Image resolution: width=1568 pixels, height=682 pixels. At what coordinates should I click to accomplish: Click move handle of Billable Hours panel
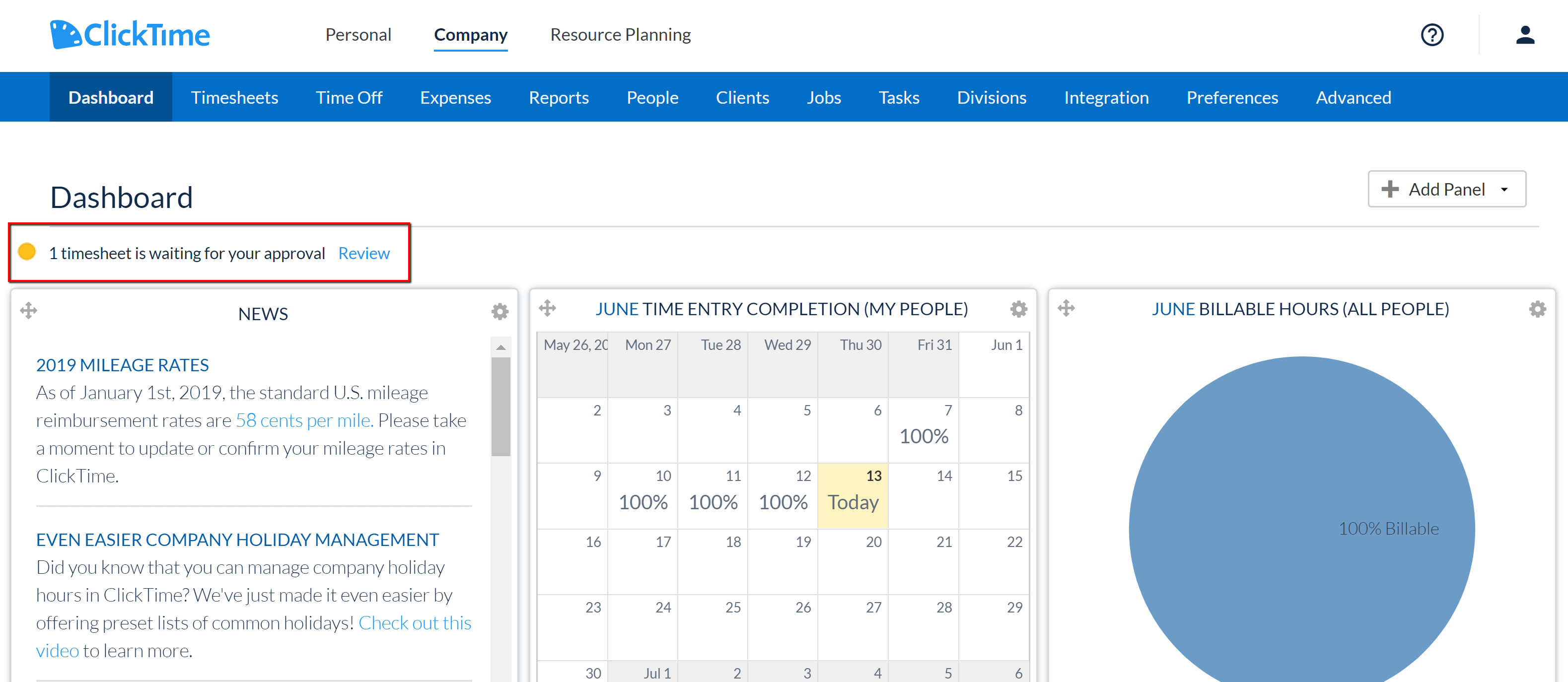click(1066, 308)
